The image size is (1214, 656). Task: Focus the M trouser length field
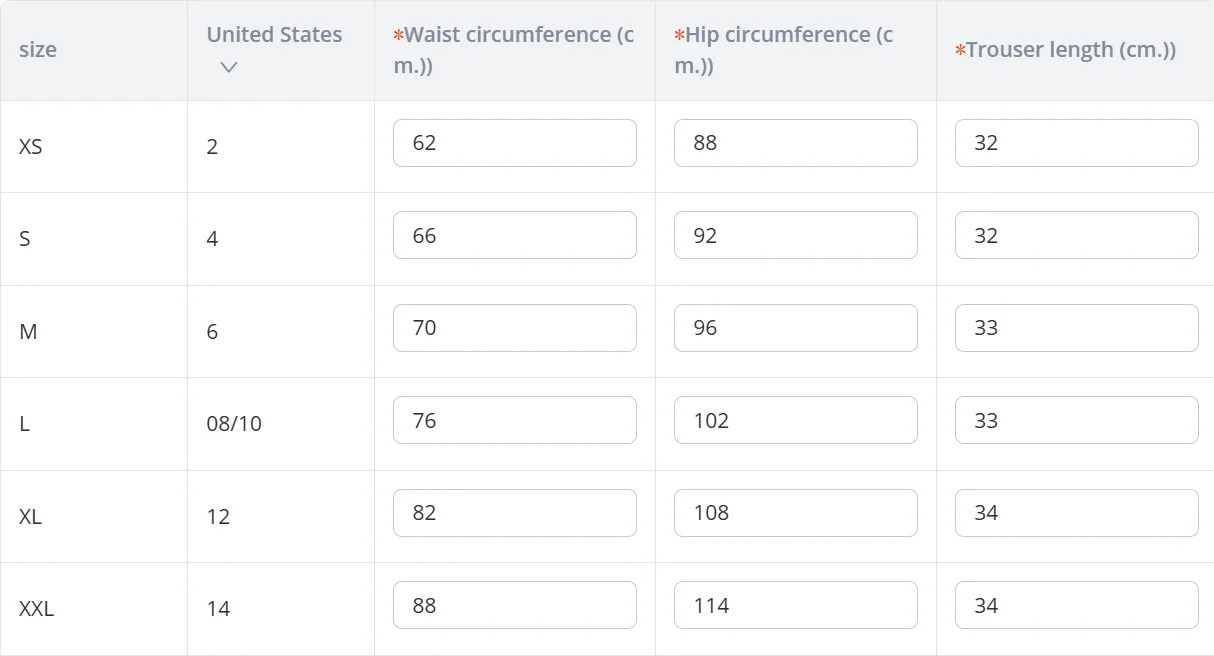tap(1076, 328)
